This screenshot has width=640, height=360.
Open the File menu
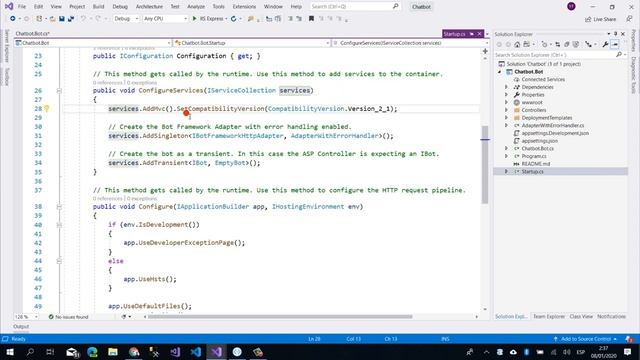point(22,7)
